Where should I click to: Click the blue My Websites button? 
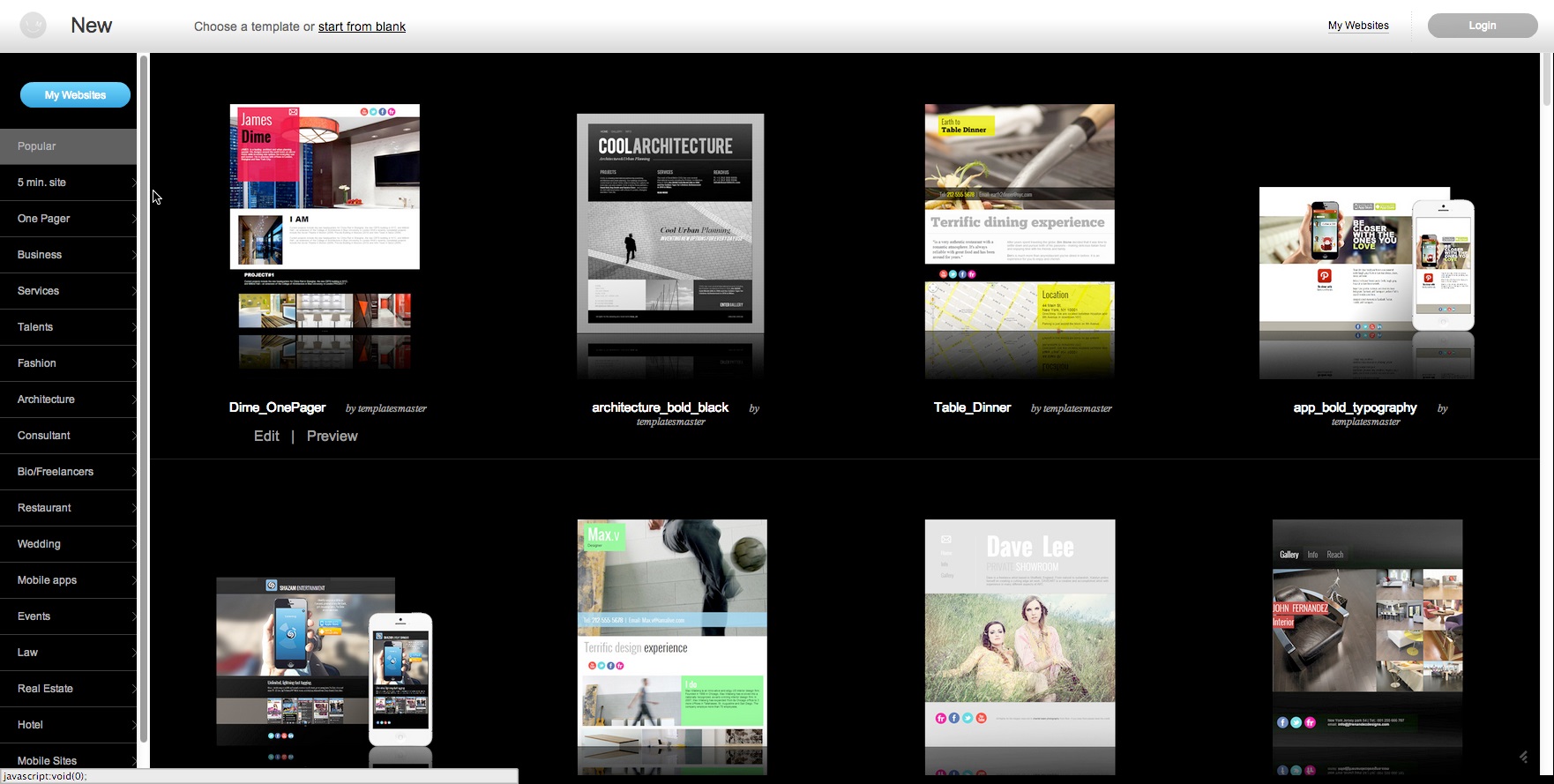point(75,95)
